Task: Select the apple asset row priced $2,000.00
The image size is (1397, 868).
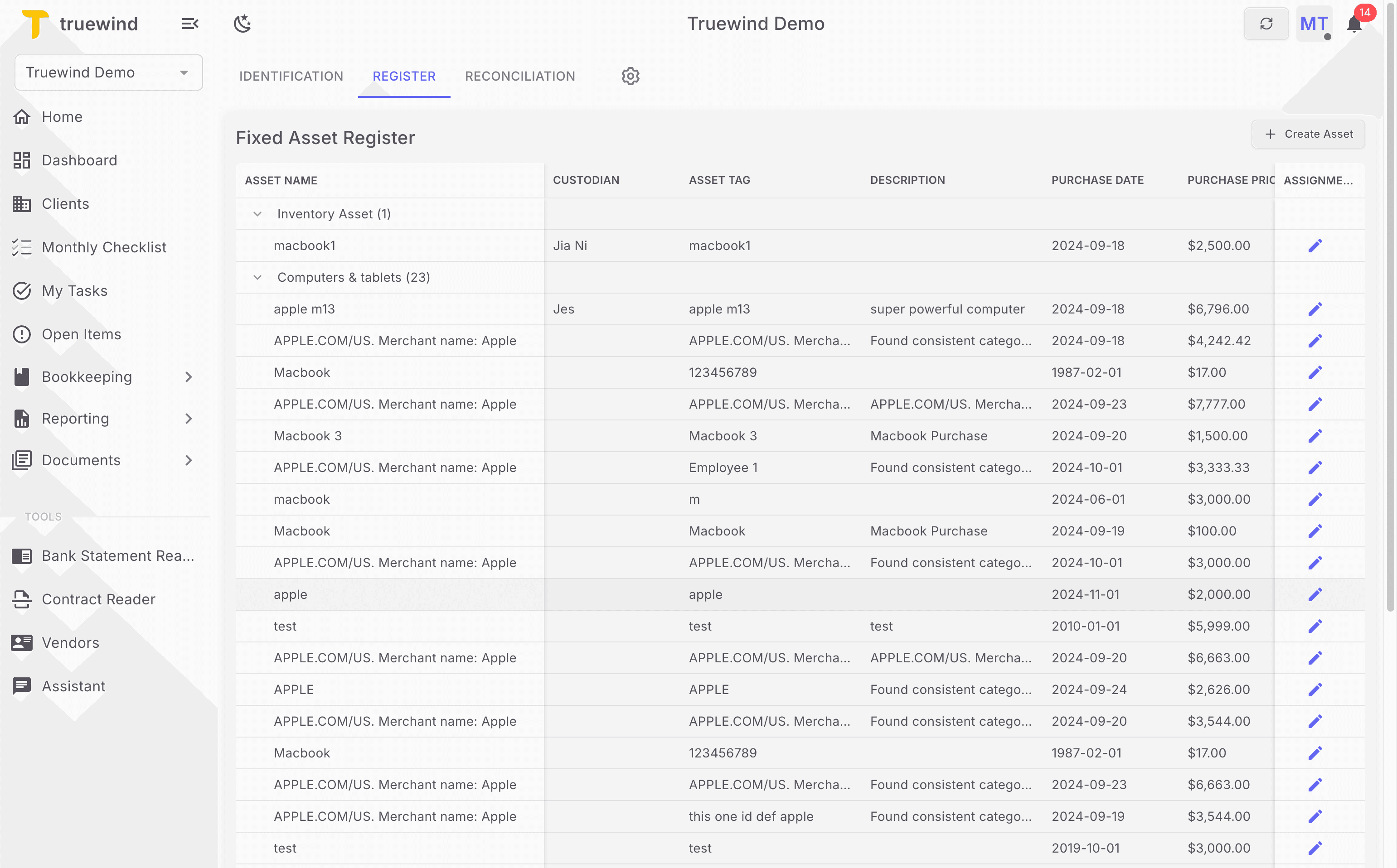Action: point(290,594)
